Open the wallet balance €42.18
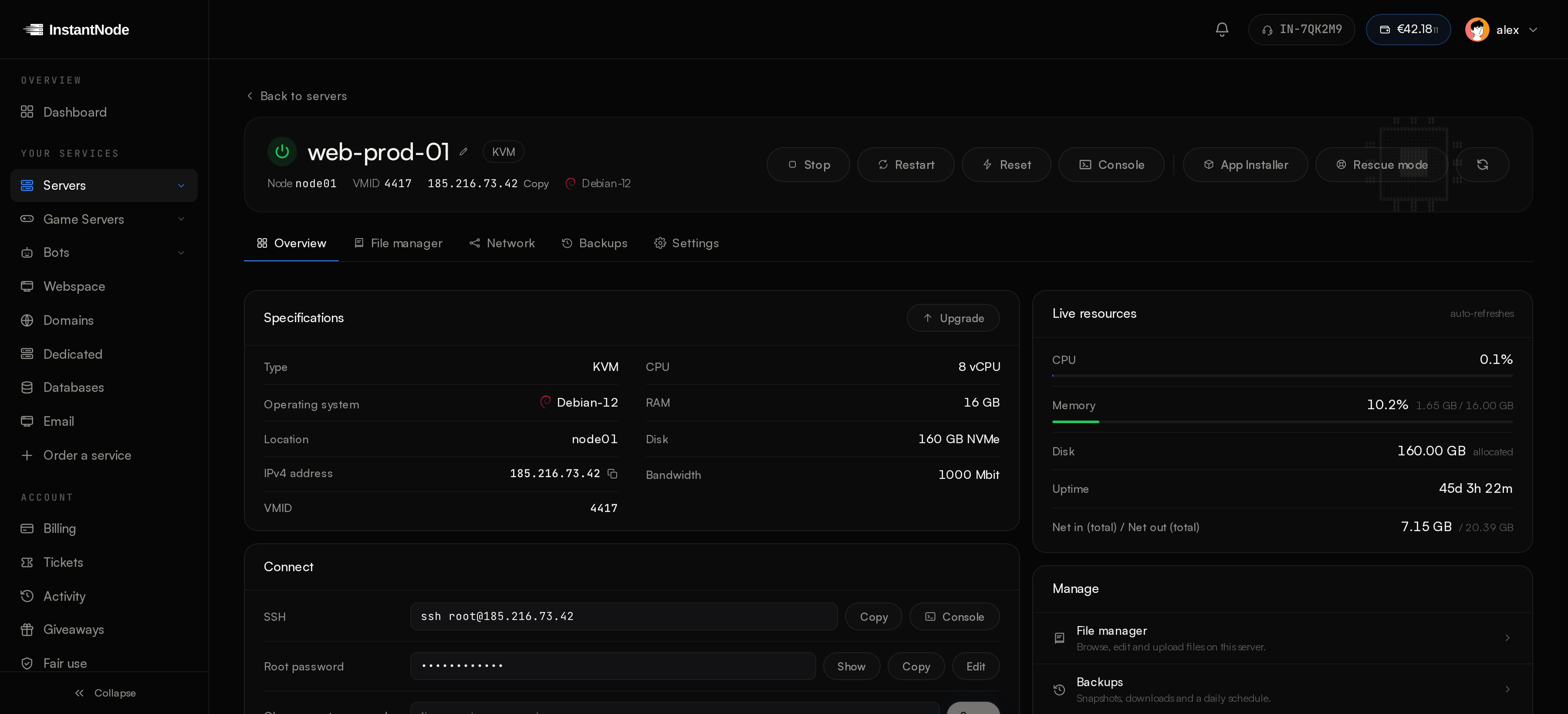 point(1408,29)
